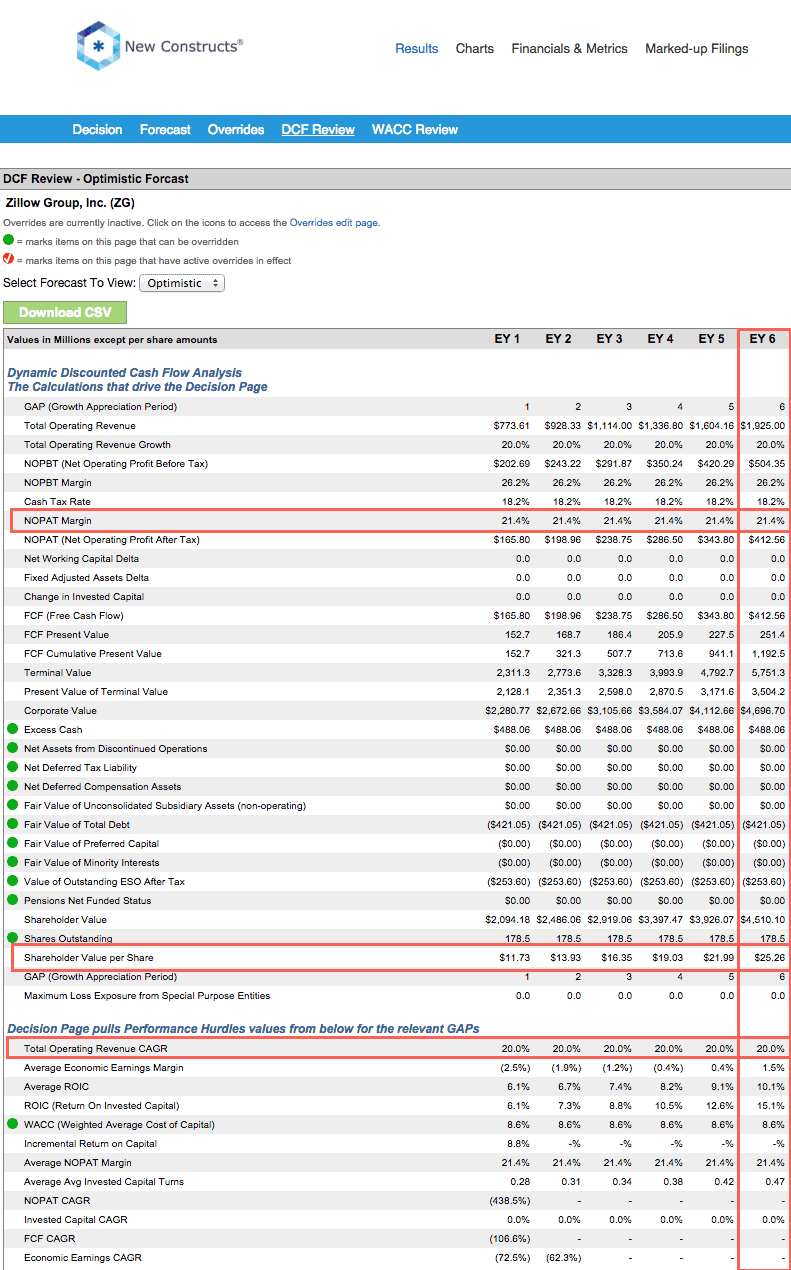
Task: Switch to the WACC Review tab
Action: (x=415, y=129)
